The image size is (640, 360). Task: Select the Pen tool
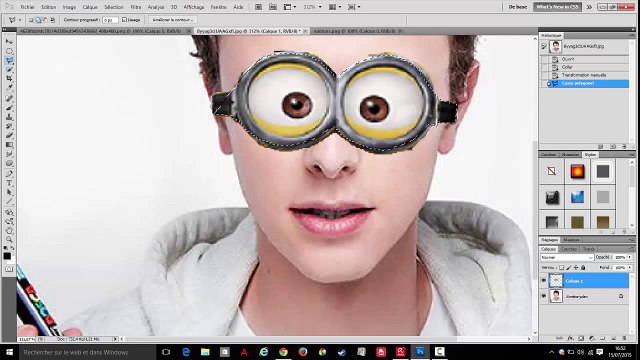pyautogui.click(x=9, y=174)
